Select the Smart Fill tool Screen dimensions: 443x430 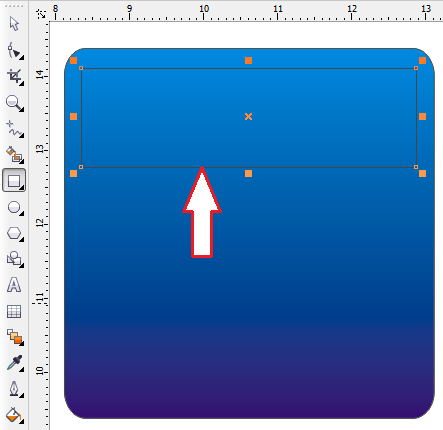coord(14,154)
